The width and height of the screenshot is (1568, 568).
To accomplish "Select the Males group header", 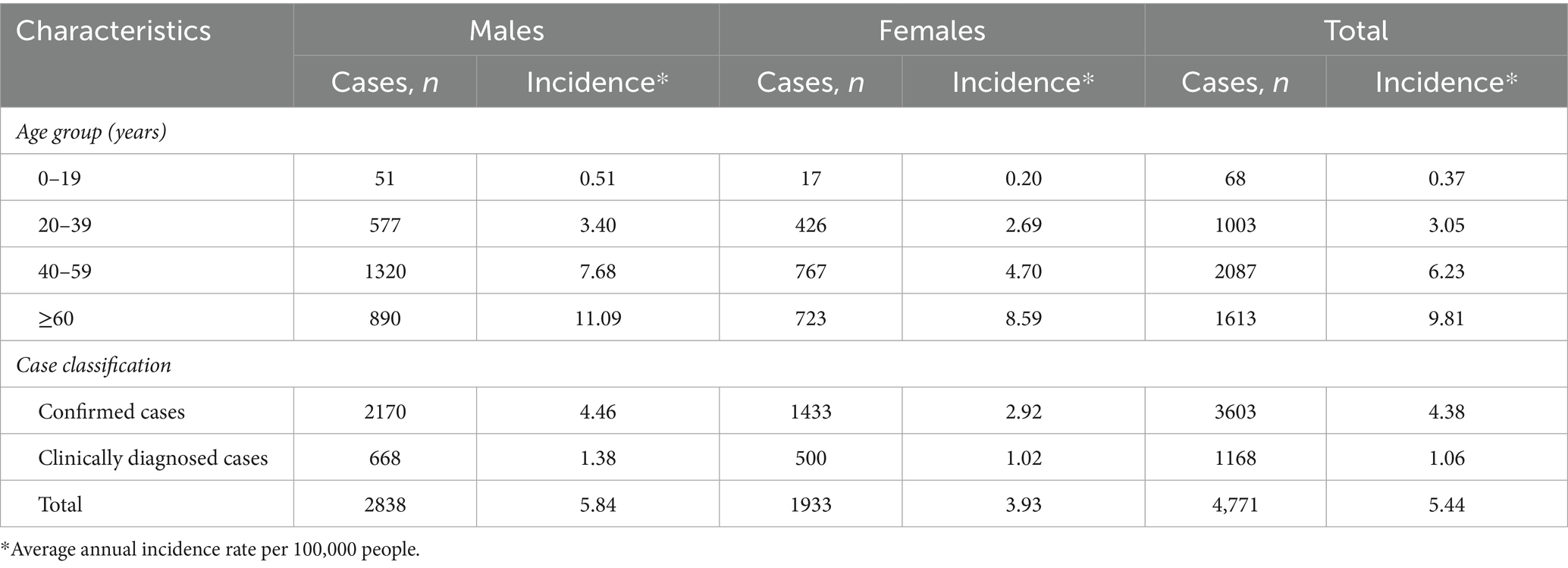I will pyautogui.click(x=506, y=30).
